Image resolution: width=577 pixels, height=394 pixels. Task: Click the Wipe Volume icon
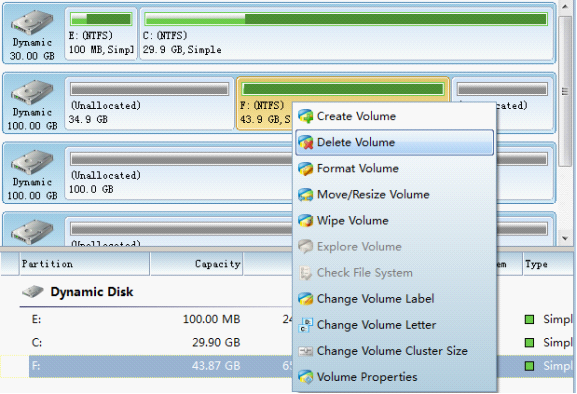305,221
